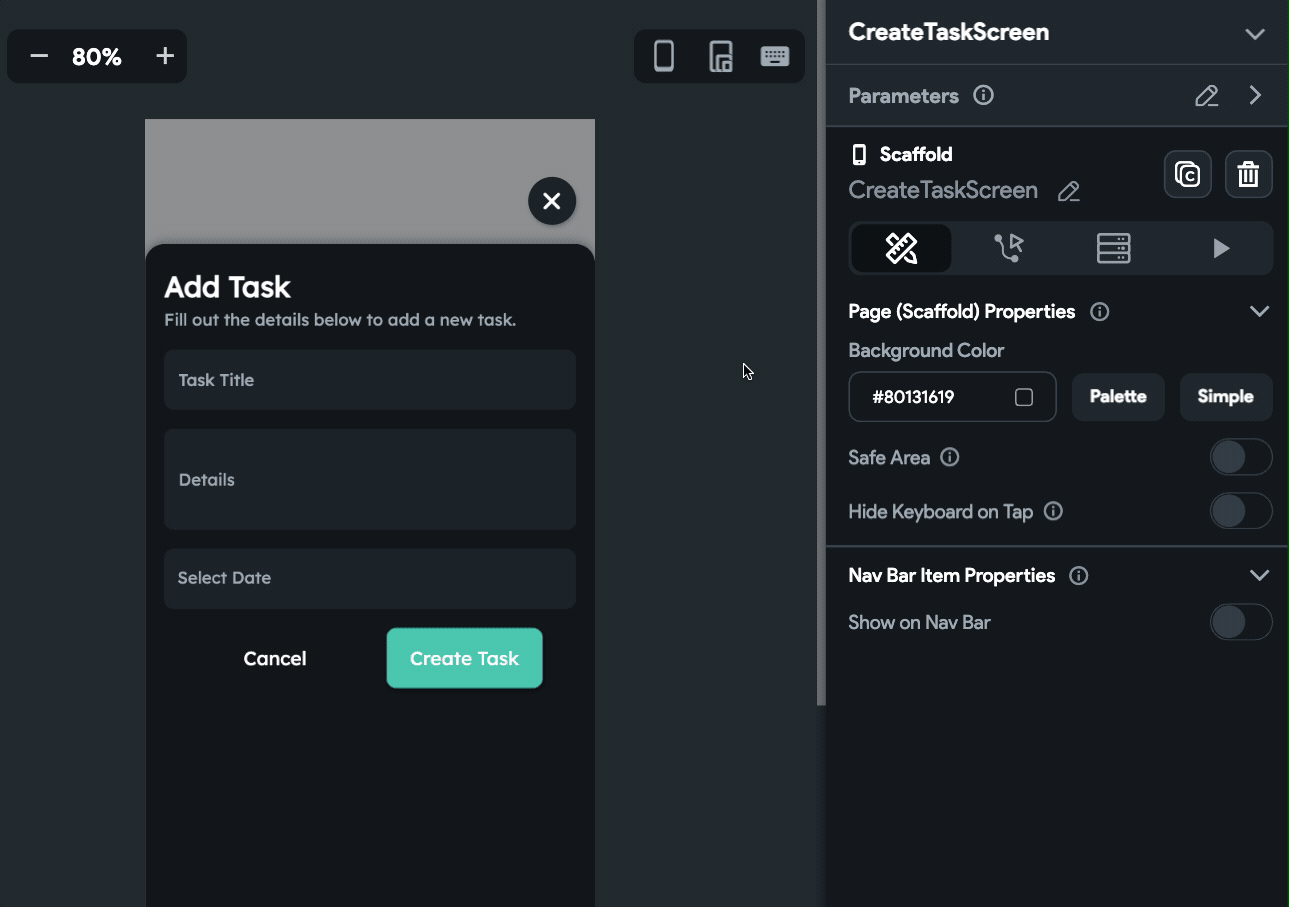Open the Parameters info icon
This screenshot has width=1289, height=907.
tap(983, 96)
